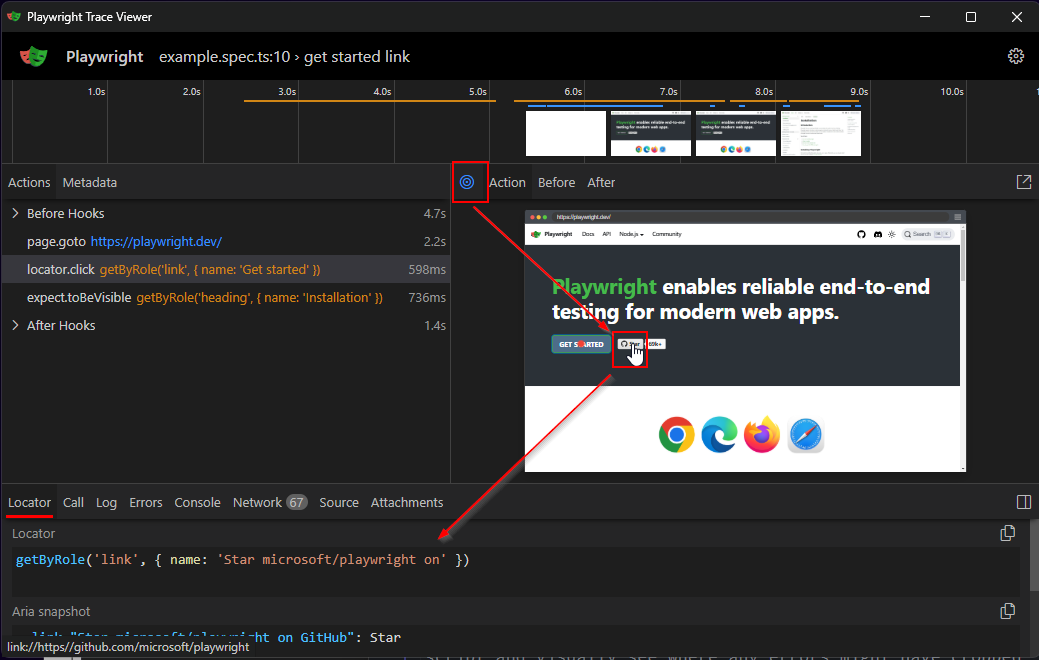Toggle light/dark theme sun icon in snapshot
The width and height of the screenshot is (1039, 660).
[892, 234]
